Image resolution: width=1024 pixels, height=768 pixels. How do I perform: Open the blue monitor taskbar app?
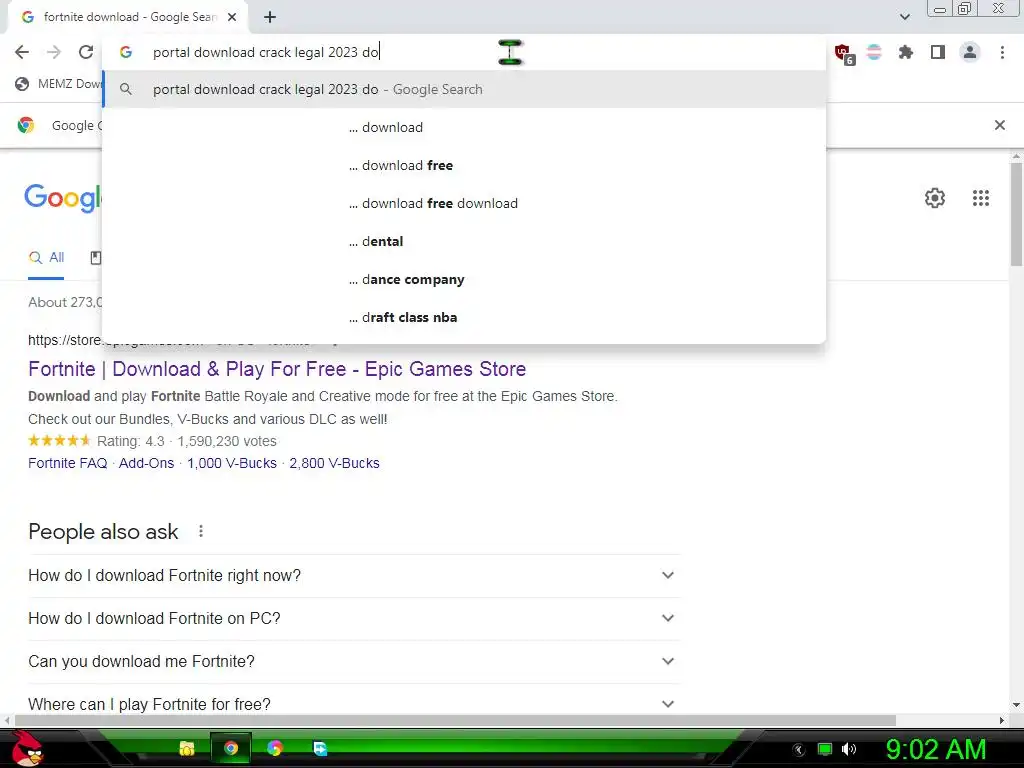point(319,748)
